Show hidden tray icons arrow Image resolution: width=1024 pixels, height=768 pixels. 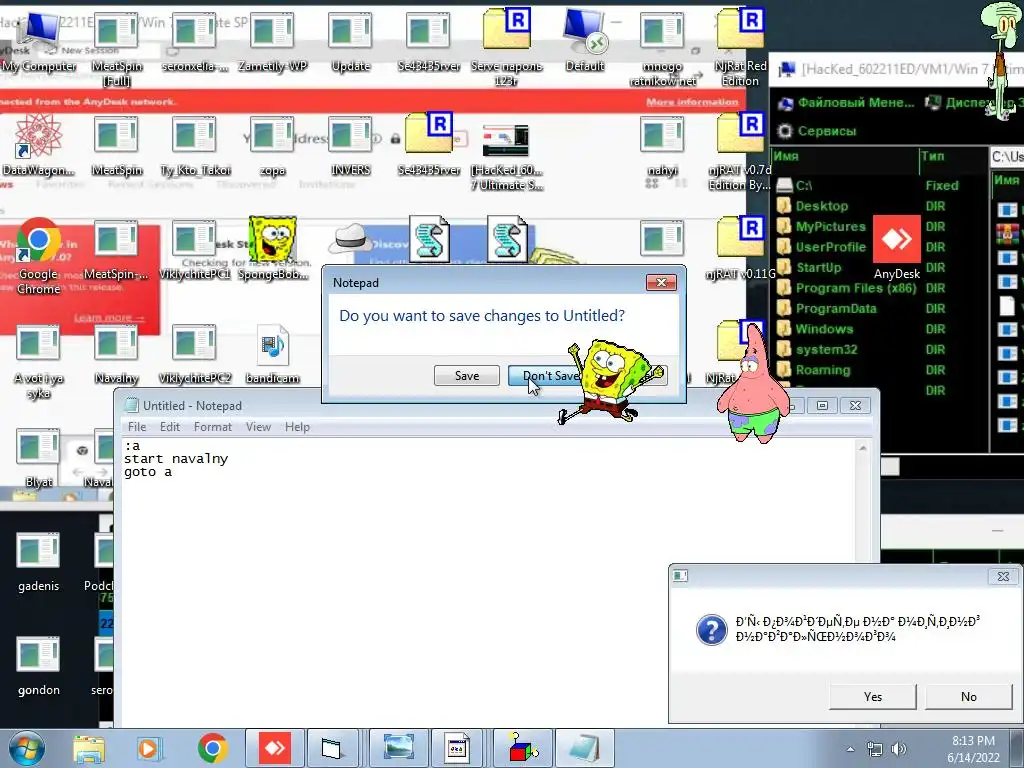(x=850, y=749)
